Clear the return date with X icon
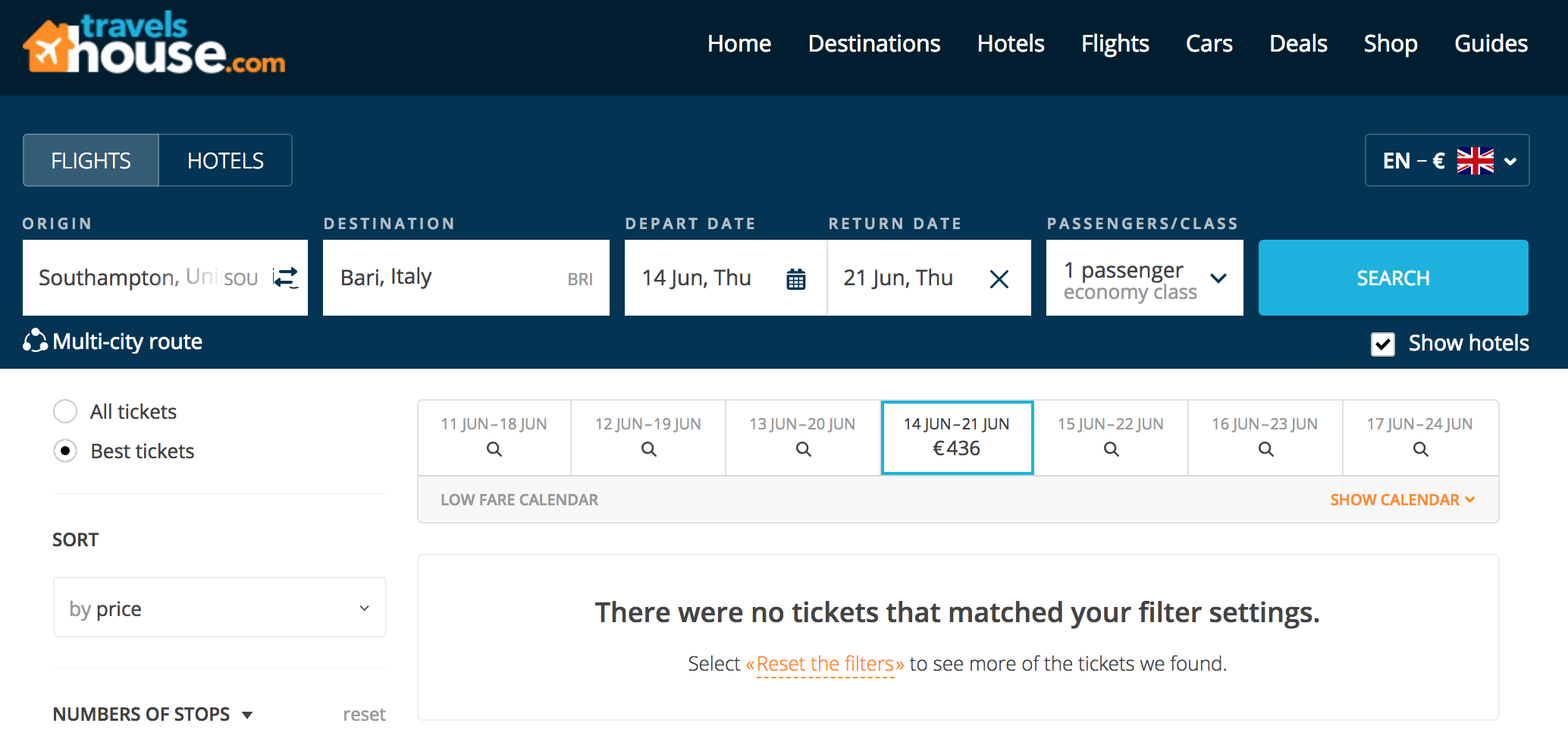The height and width of the screenshot is (739, 1568). [999, 279]
